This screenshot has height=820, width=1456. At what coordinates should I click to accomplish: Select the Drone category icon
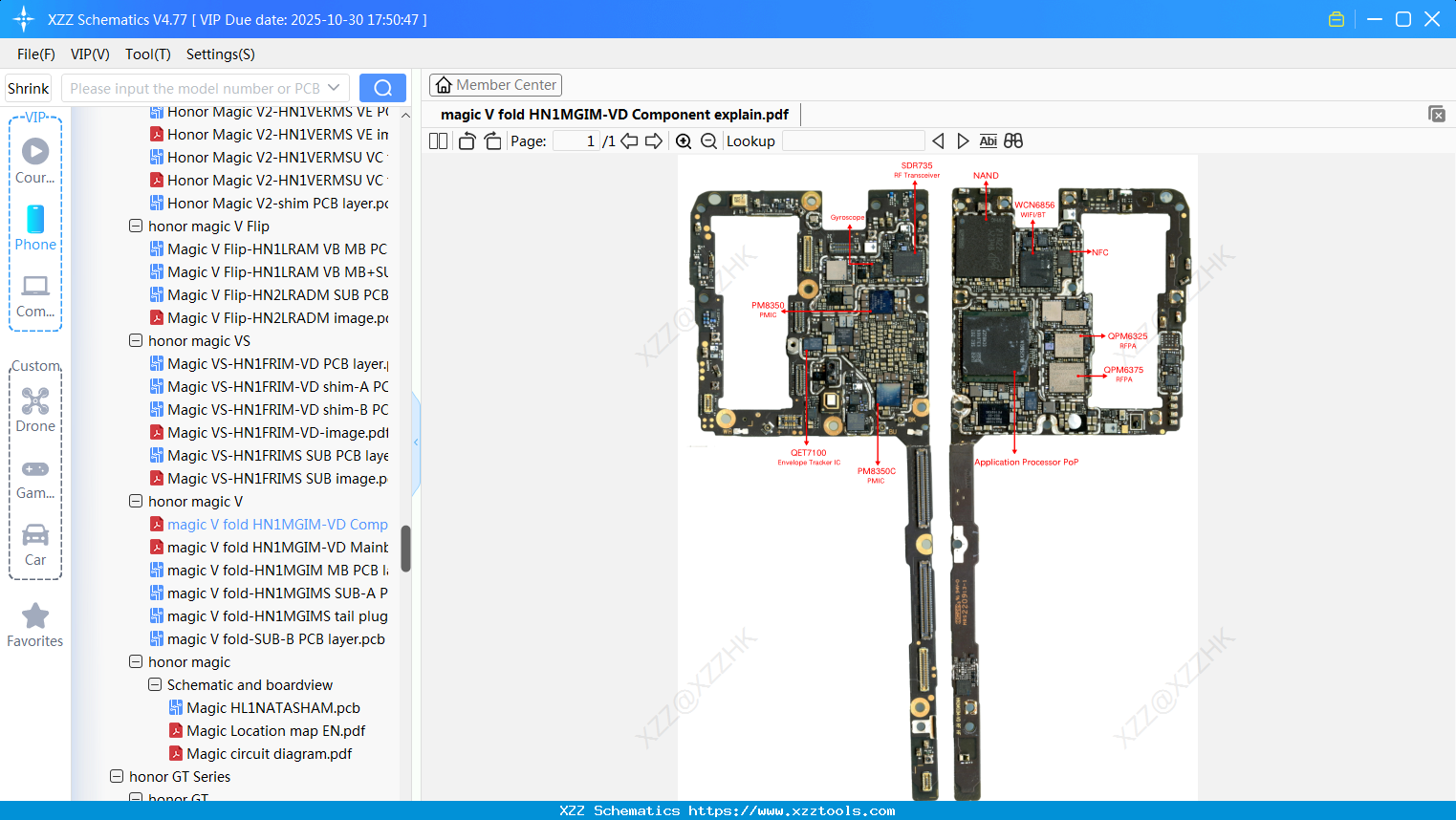pos(35,410)
